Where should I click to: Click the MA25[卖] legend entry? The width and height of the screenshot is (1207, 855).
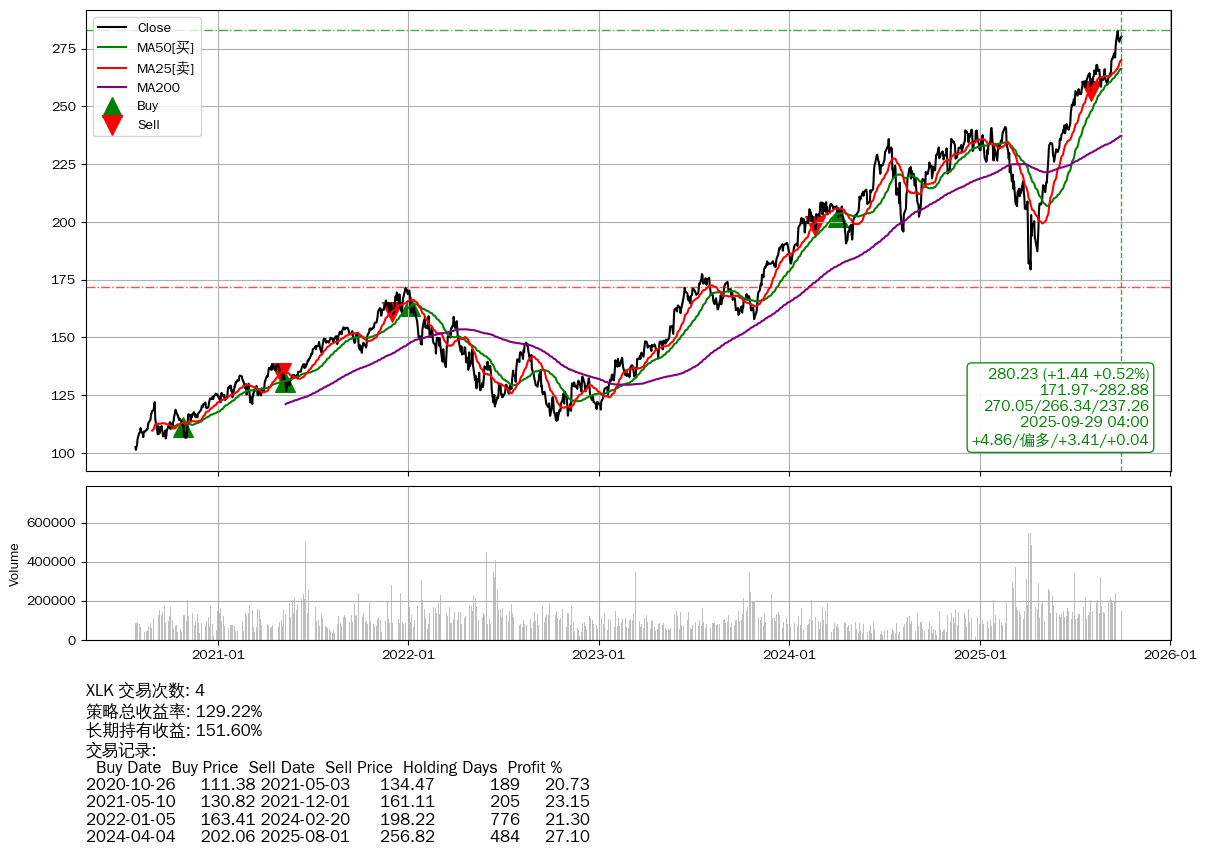point(165,68)
